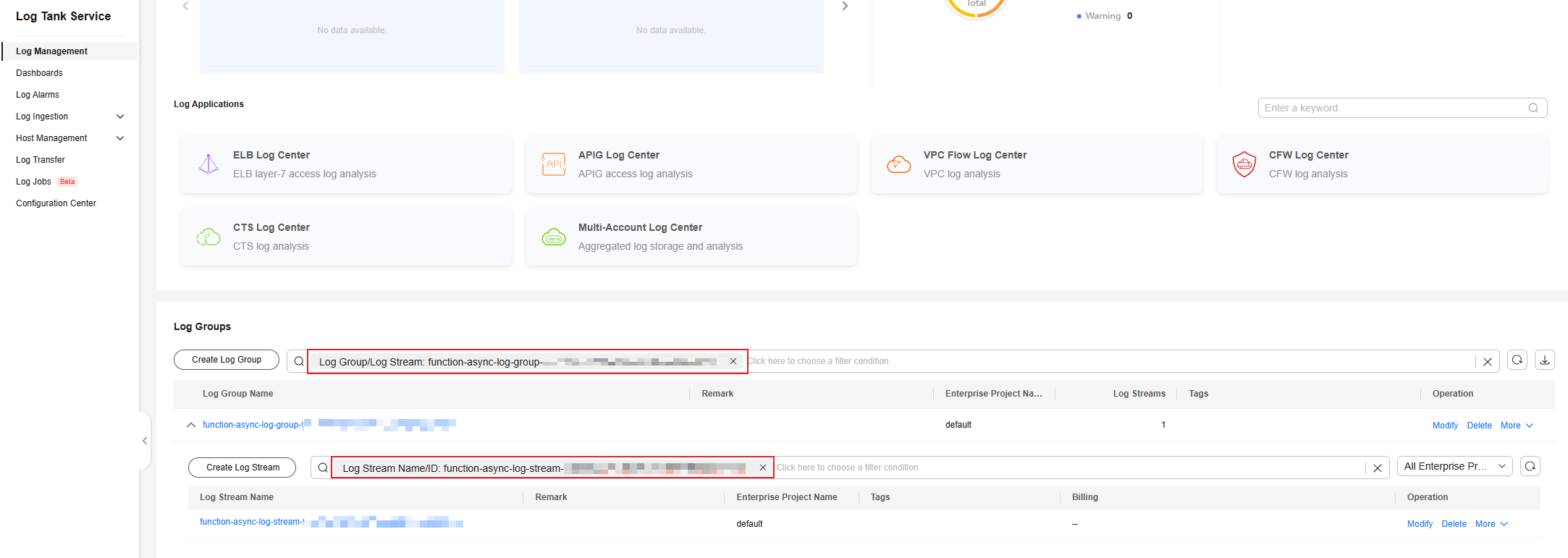Image resolution: width=1568 pixels, height=558 pixels.
Task: Open the function-async-log-stream link
Action: click(331, 522)
